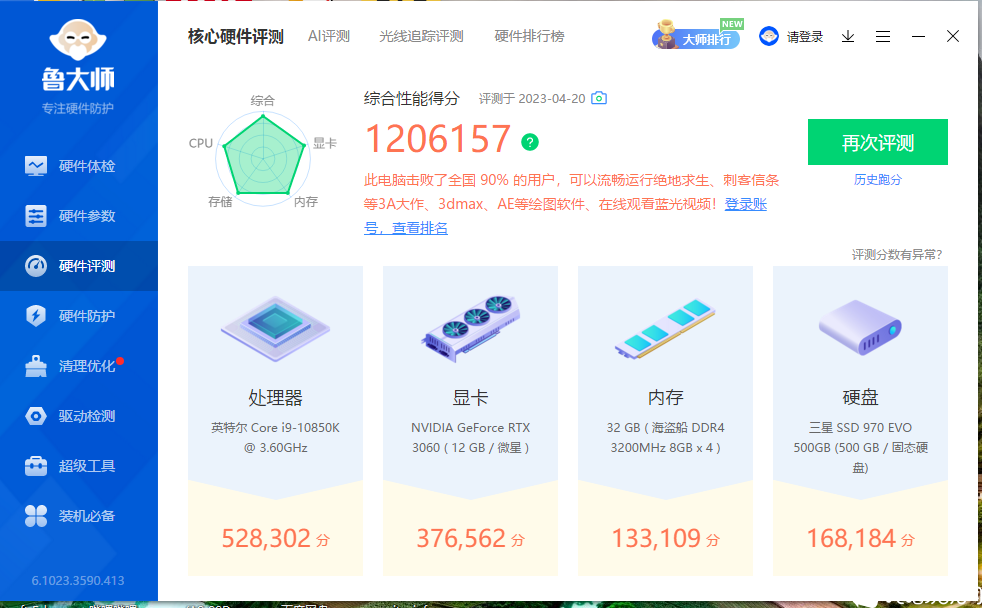
Task: Open the hamburger main menu
Action: pyautogui.click(x=883, y=36)
